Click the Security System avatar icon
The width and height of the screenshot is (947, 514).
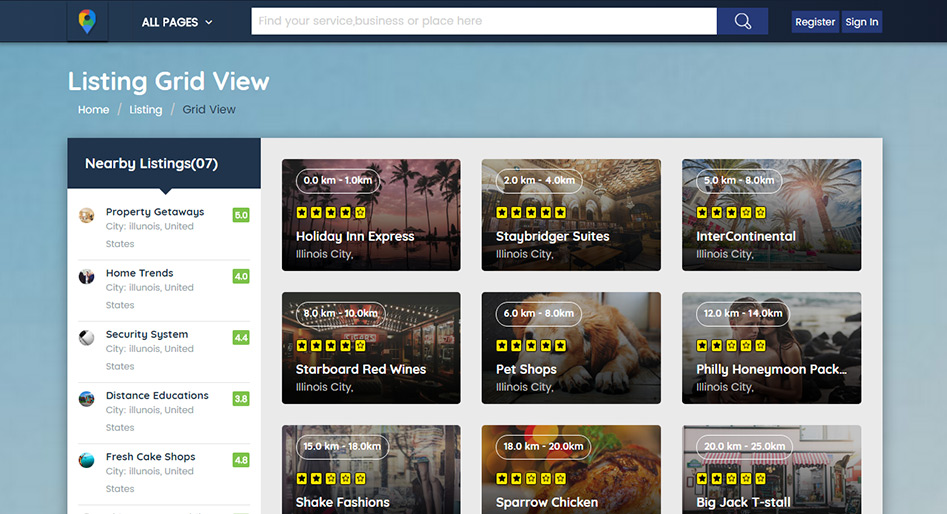86,338
